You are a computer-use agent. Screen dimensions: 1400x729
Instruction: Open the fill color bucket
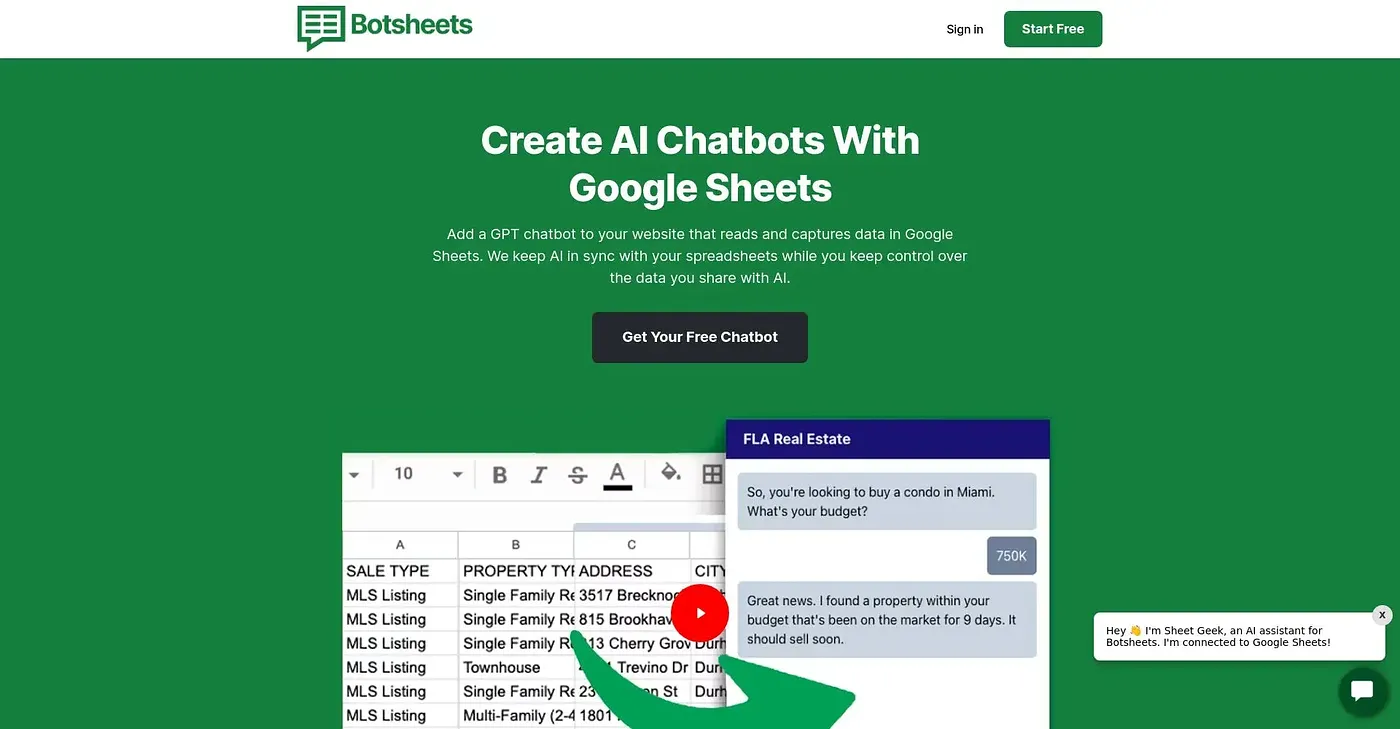671,474
